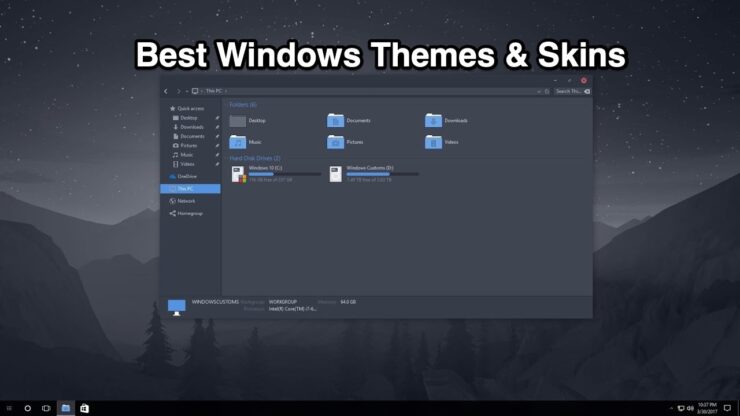This screenshot has height=416, width=740.
Task: Go back using the Back arrow
Action: click(166, 91)
